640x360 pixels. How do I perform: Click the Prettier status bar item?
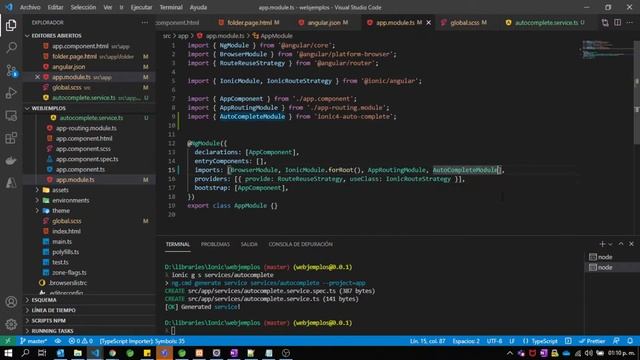coord(592,341)
